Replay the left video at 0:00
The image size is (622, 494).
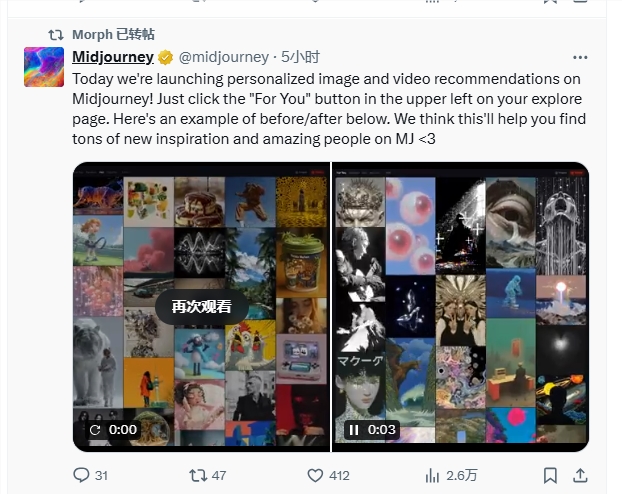(95, 430)
